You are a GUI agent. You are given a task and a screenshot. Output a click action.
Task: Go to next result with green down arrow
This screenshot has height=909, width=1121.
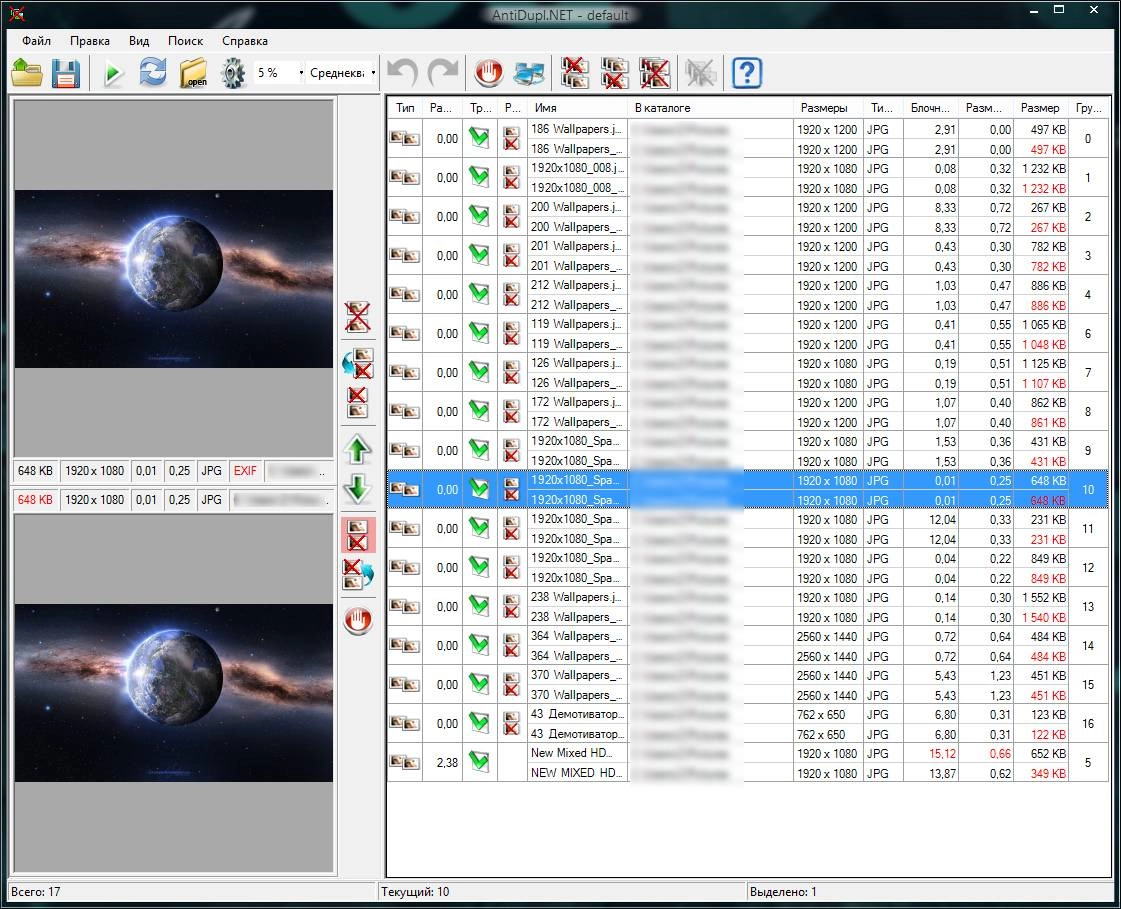[357, 488]
